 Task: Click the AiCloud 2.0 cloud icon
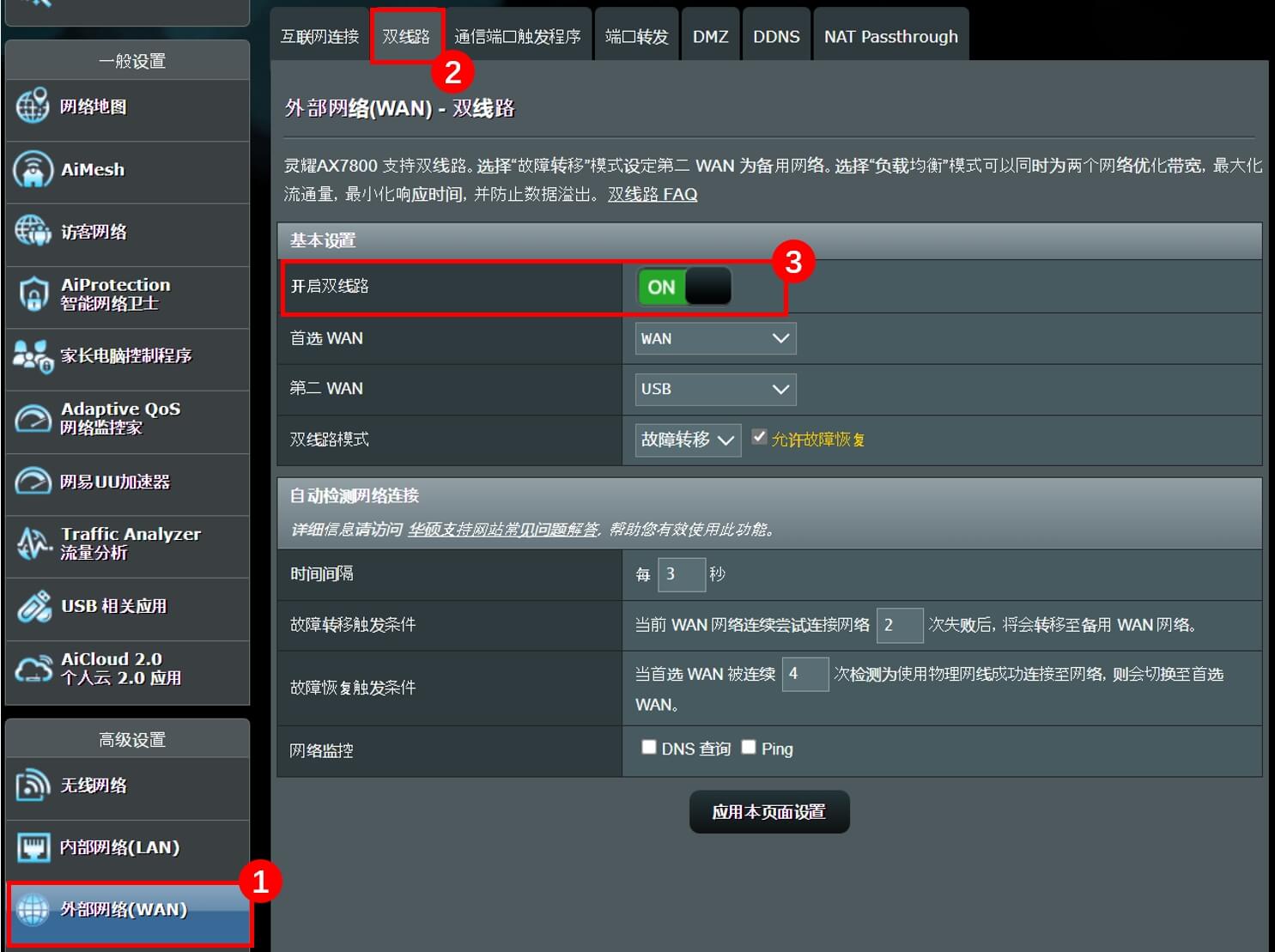(x=33, y=669)
